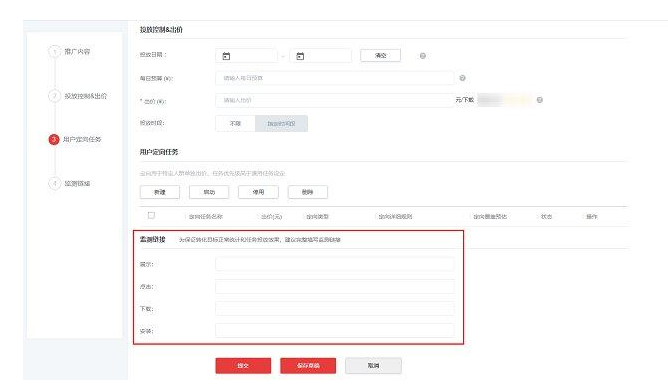
Task: Click the '新建' button above the task table
Action: pyautogui.click(x=160, y=192)
